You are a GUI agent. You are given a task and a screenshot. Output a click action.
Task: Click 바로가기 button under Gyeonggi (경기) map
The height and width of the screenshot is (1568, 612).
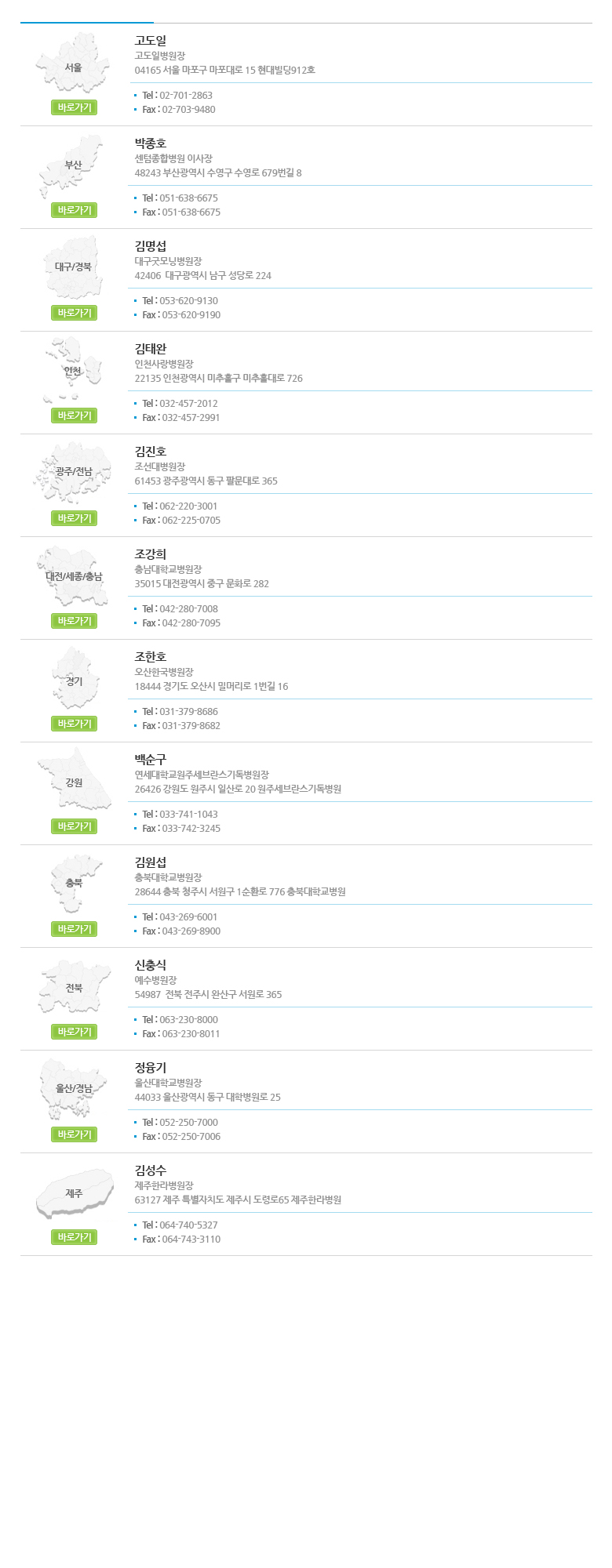[x=75, y=724]
